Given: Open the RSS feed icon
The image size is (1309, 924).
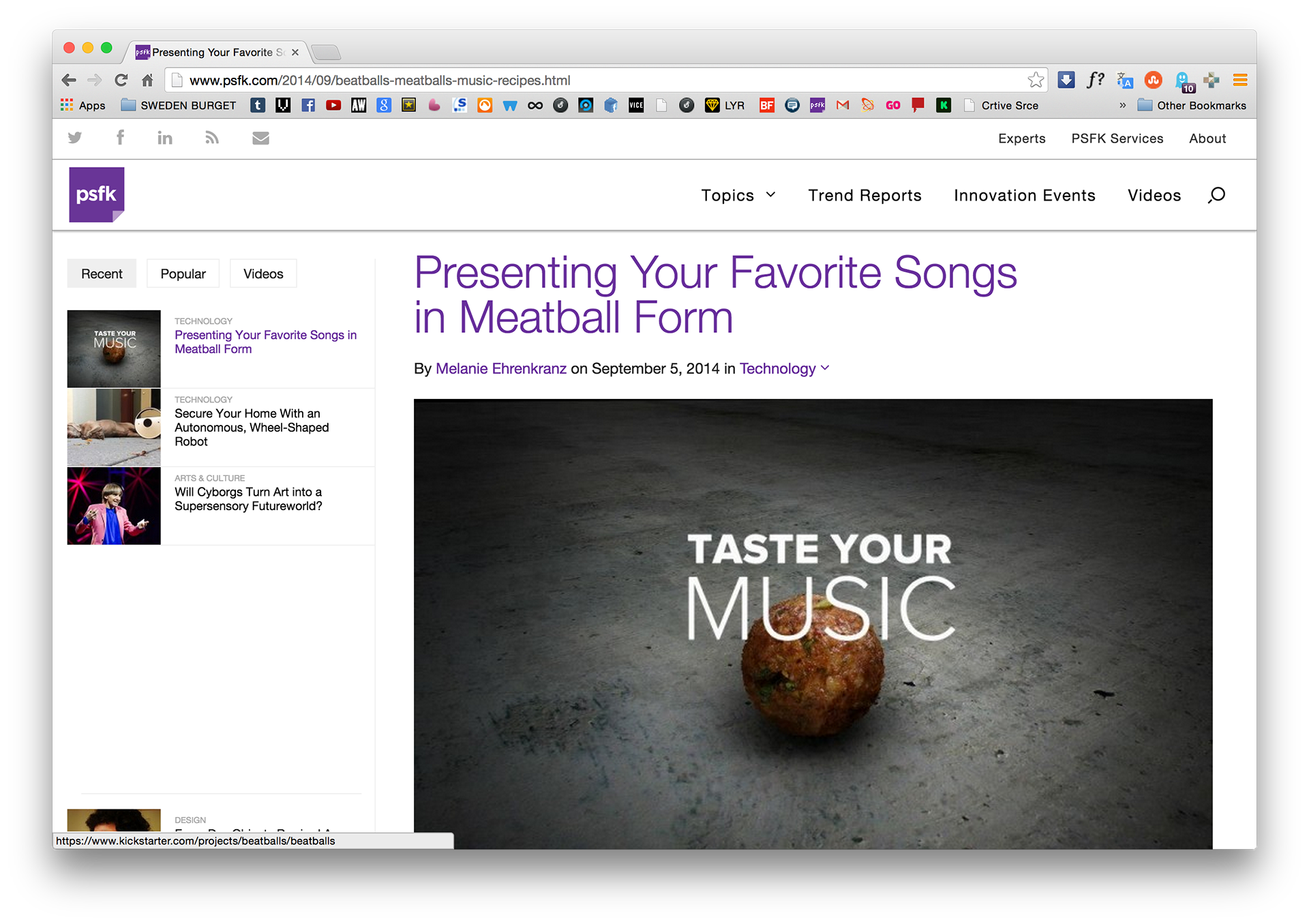Looking at the screenshot, I should click(212, 138).
